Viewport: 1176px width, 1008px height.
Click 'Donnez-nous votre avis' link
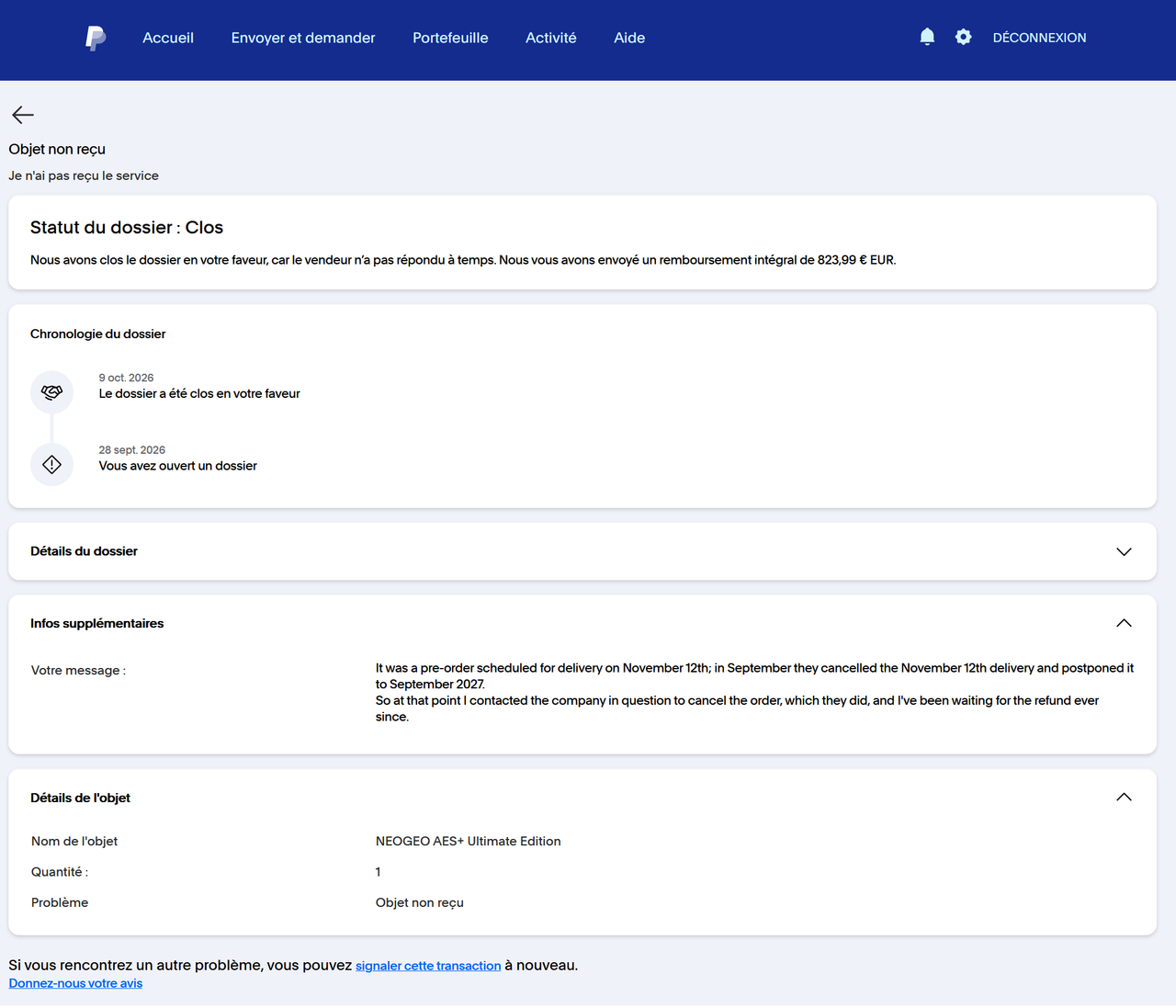[x=75, y=983]
